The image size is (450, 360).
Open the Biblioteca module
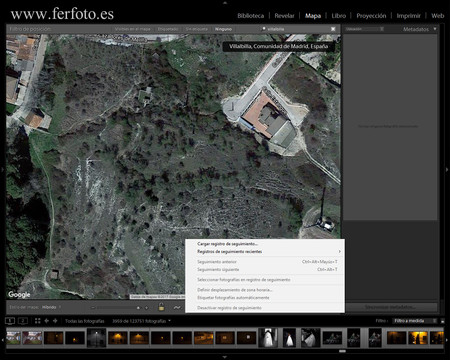[x=250, y=16]
